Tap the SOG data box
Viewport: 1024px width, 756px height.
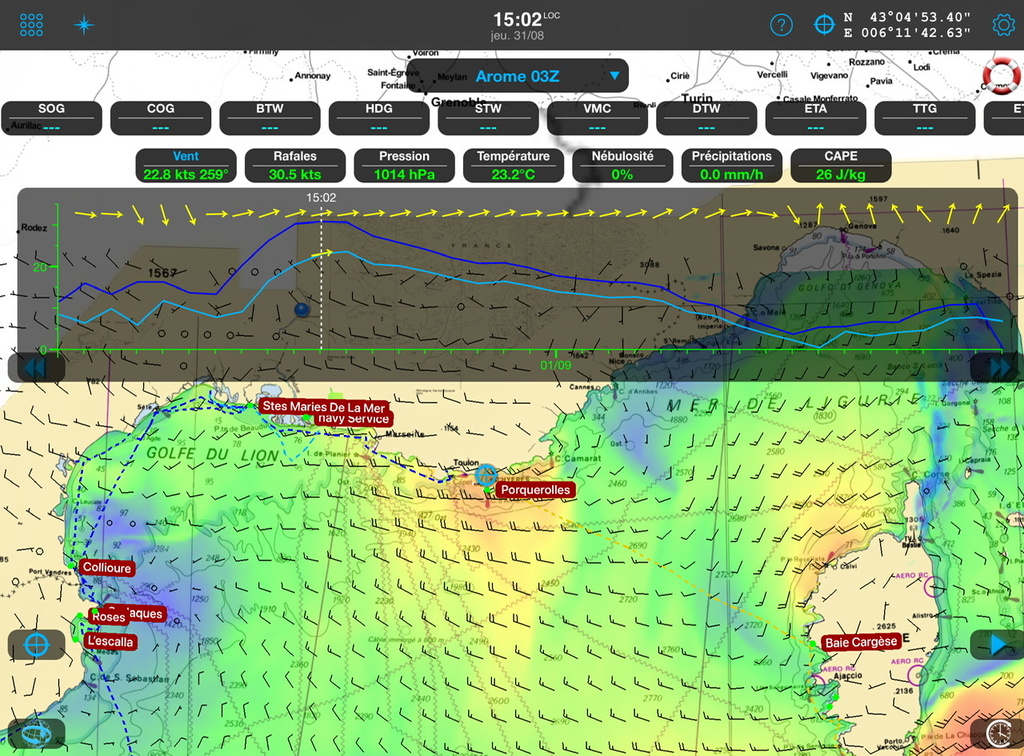pyautogui.click(x=52, y=118)
